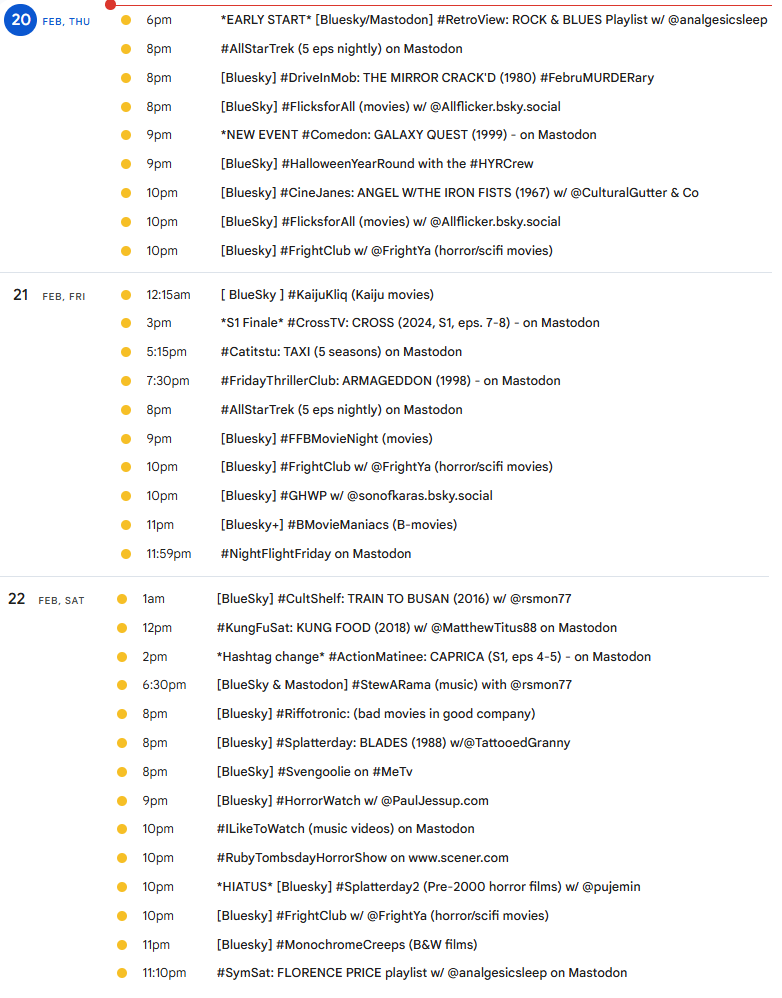Image resolution: width=782 pixels, height=998 pixels.
Task: Open the *HIATUS* #Splatterday2 event
Action: (428, 887)
